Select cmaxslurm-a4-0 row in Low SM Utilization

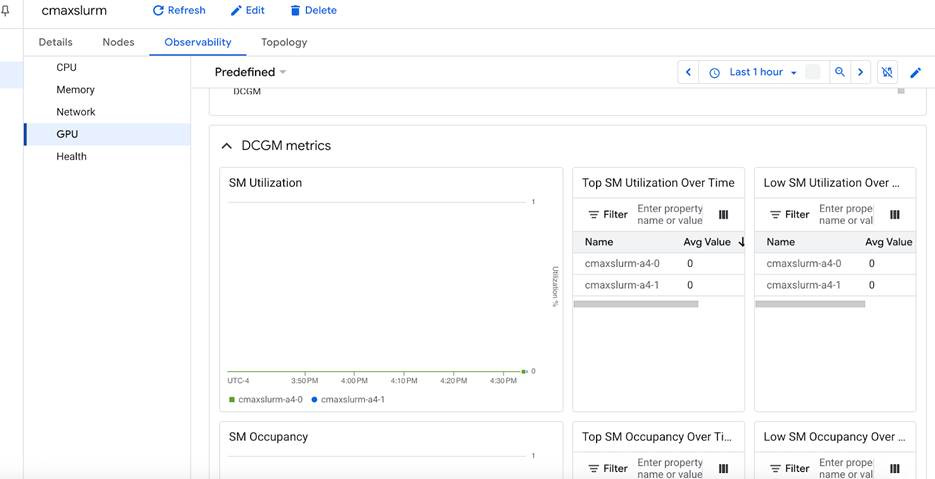pyautogui.click(x=835, y=264)
